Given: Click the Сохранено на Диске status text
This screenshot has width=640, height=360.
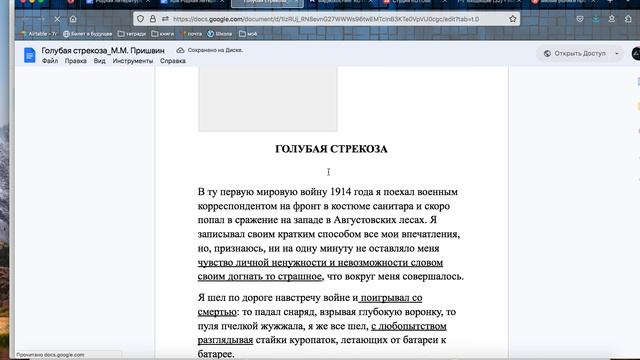Looking at the screenshot, I should point(215,50).
